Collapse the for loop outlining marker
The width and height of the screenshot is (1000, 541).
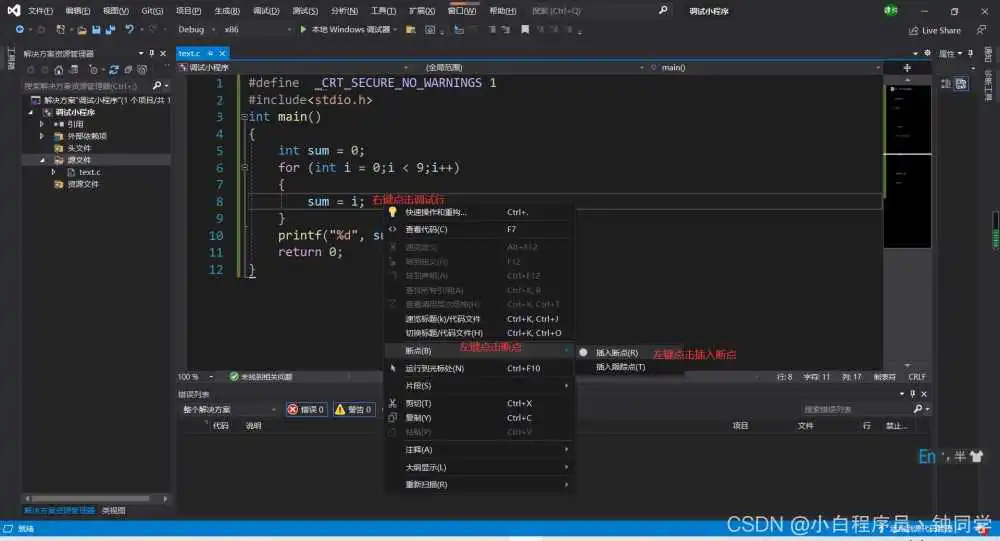pyautogui.click(x=243, y=168)
